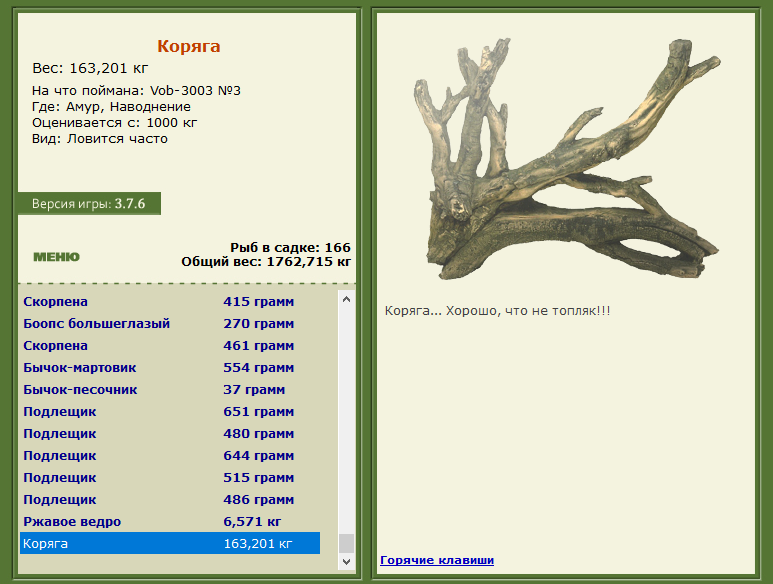
Task: Click the highlighted Коряга 163,201 кг row
Action: click(x=170, y=543)
